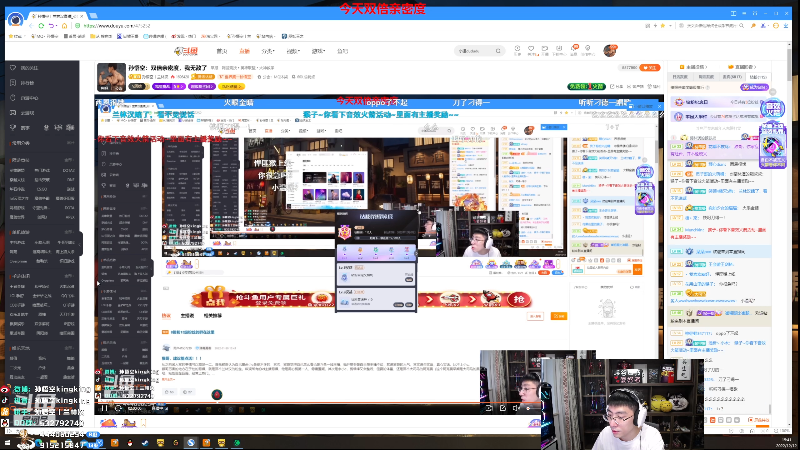Open the 首页 navigation item
This screenshot has height=450, width=800.
tap(221, 51)
